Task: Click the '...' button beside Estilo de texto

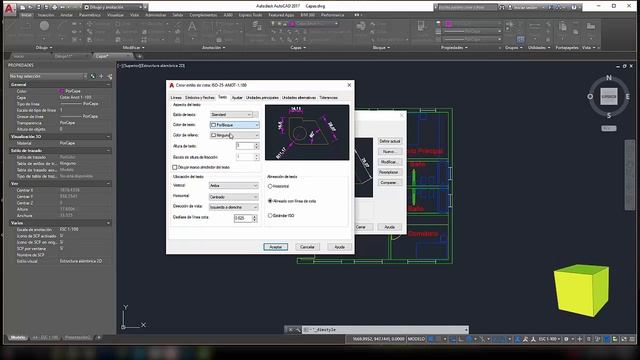Action: [256, 115]
